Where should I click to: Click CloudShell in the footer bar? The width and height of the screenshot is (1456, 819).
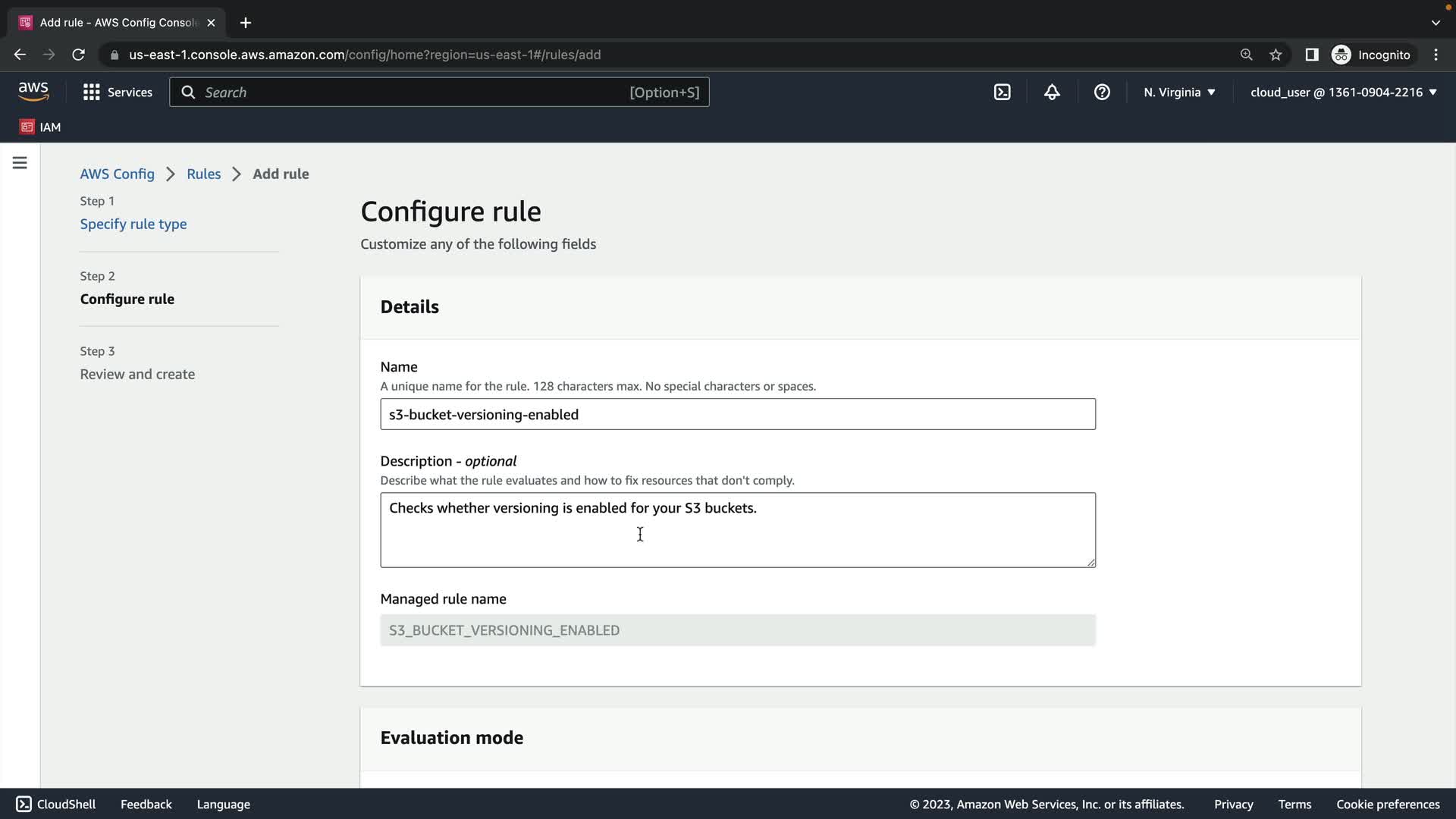(x=56, y=804)
